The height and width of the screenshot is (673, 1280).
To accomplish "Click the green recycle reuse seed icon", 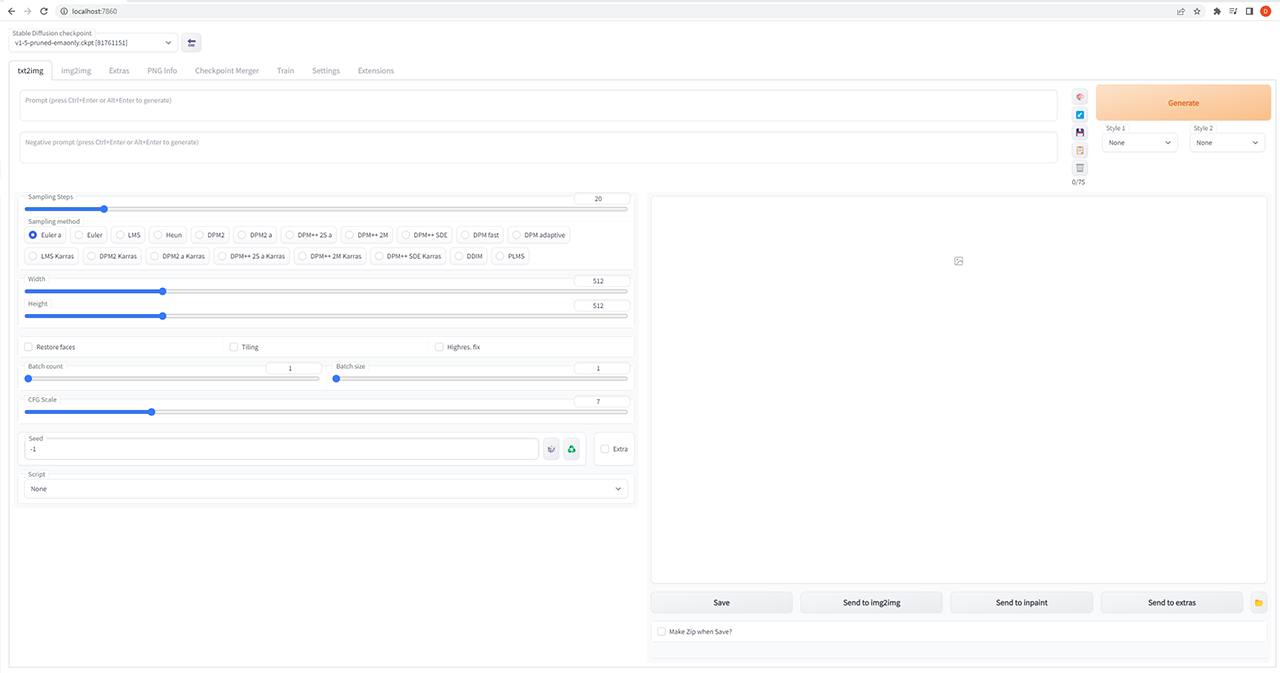I will (x=572, y=449).
